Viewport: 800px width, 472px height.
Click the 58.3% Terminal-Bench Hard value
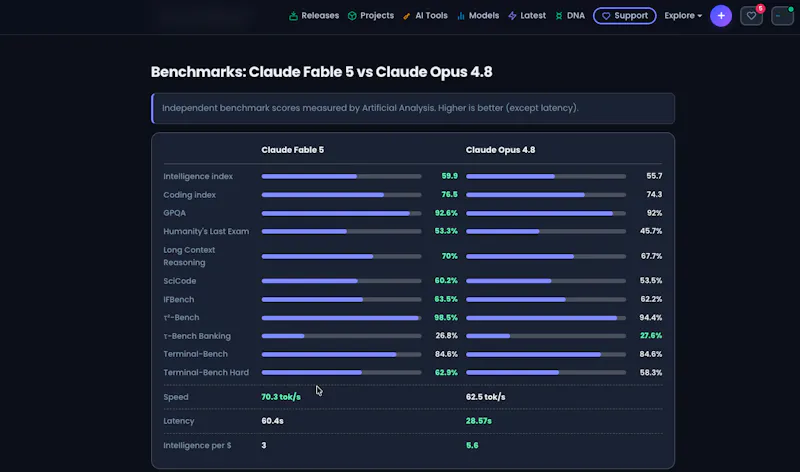click(x=651, y=372)
